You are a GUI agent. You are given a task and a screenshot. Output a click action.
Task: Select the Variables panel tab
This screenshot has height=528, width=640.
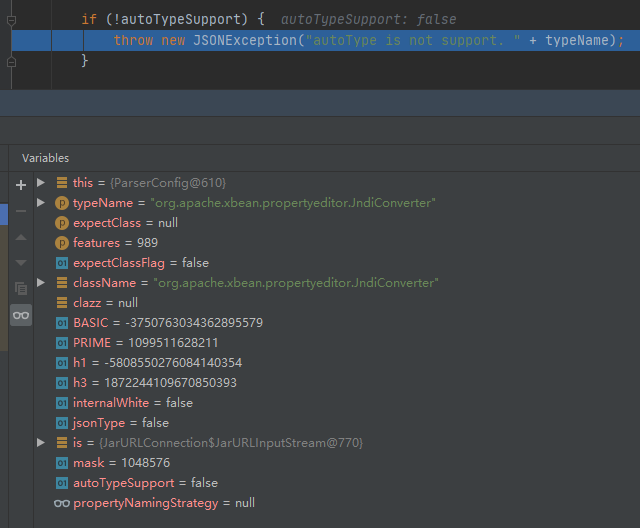click(x=46, y=158)
